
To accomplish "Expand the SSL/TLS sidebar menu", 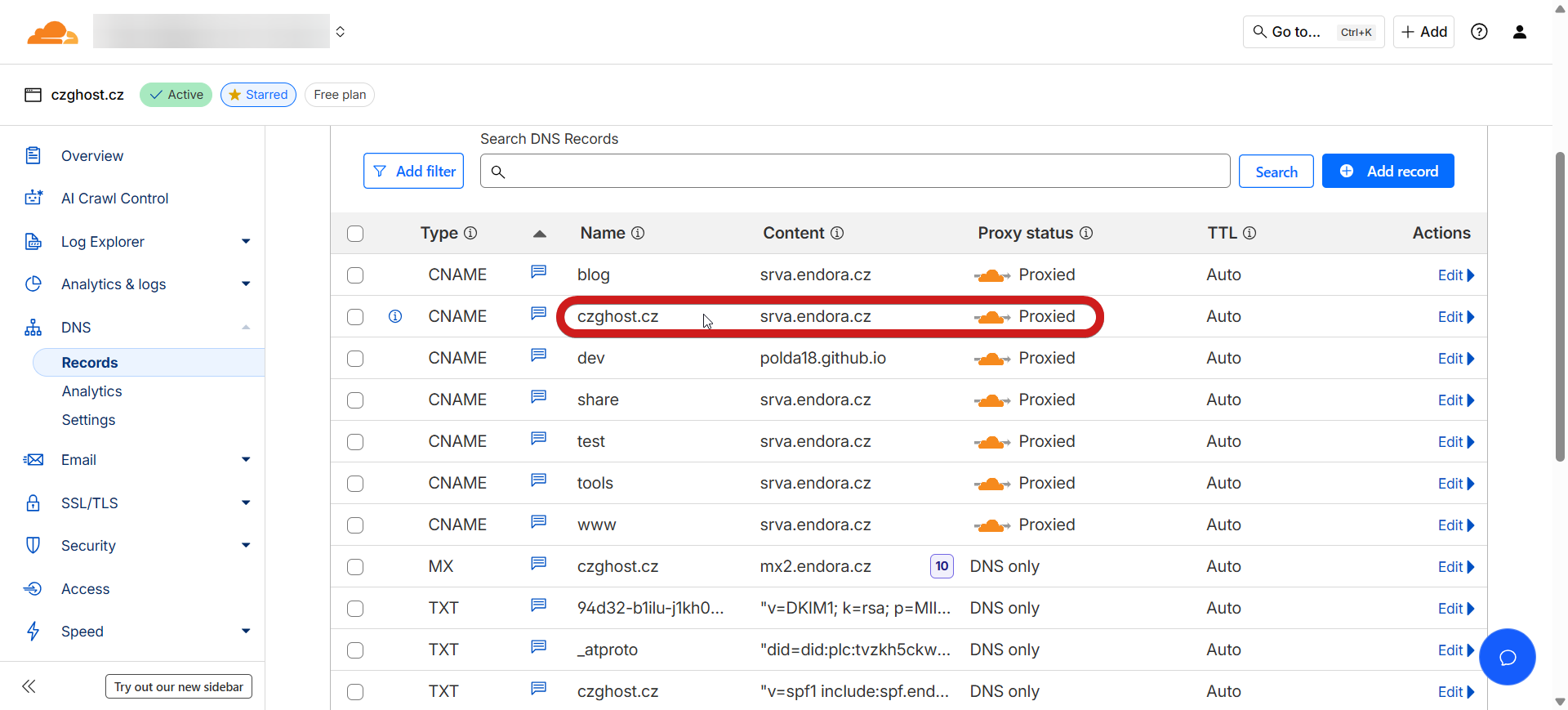I will point(246,503).
